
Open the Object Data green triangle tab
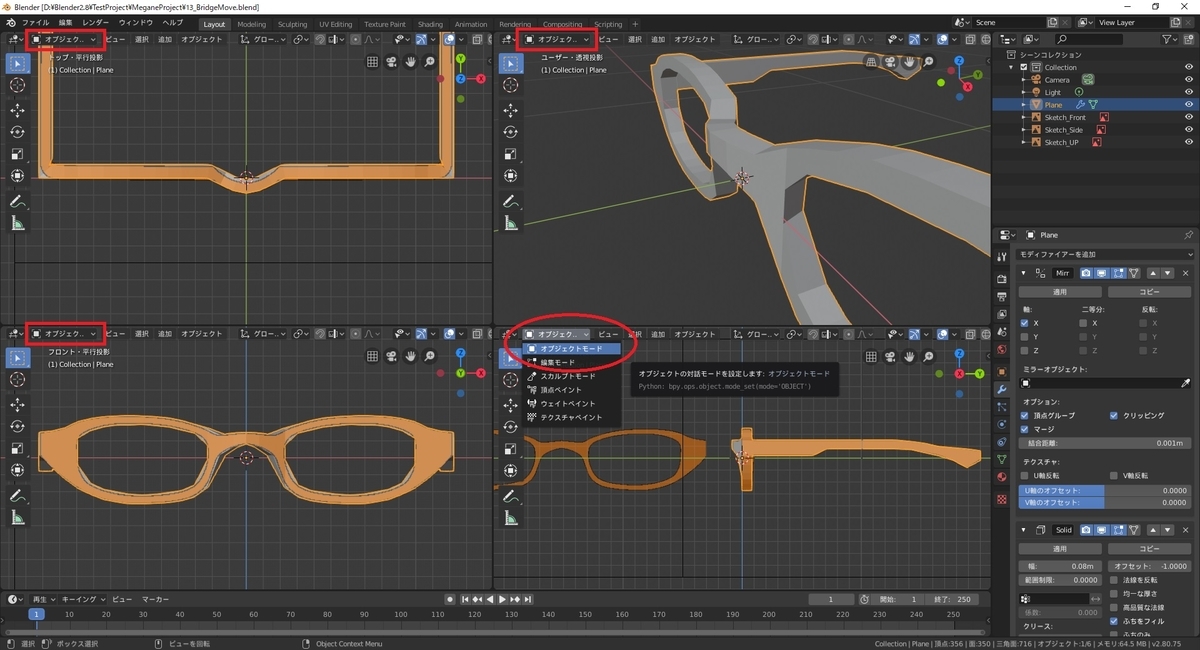pos(1002,459)
